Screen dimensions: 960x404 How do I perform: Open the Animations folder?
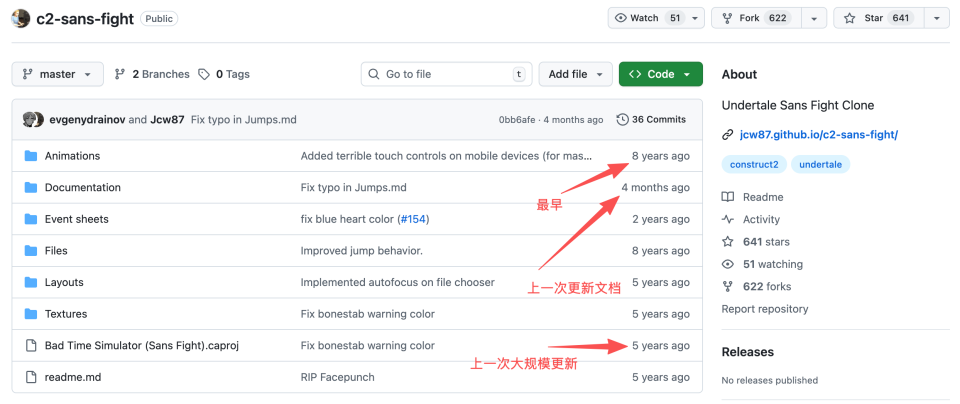tap(72, 156)
